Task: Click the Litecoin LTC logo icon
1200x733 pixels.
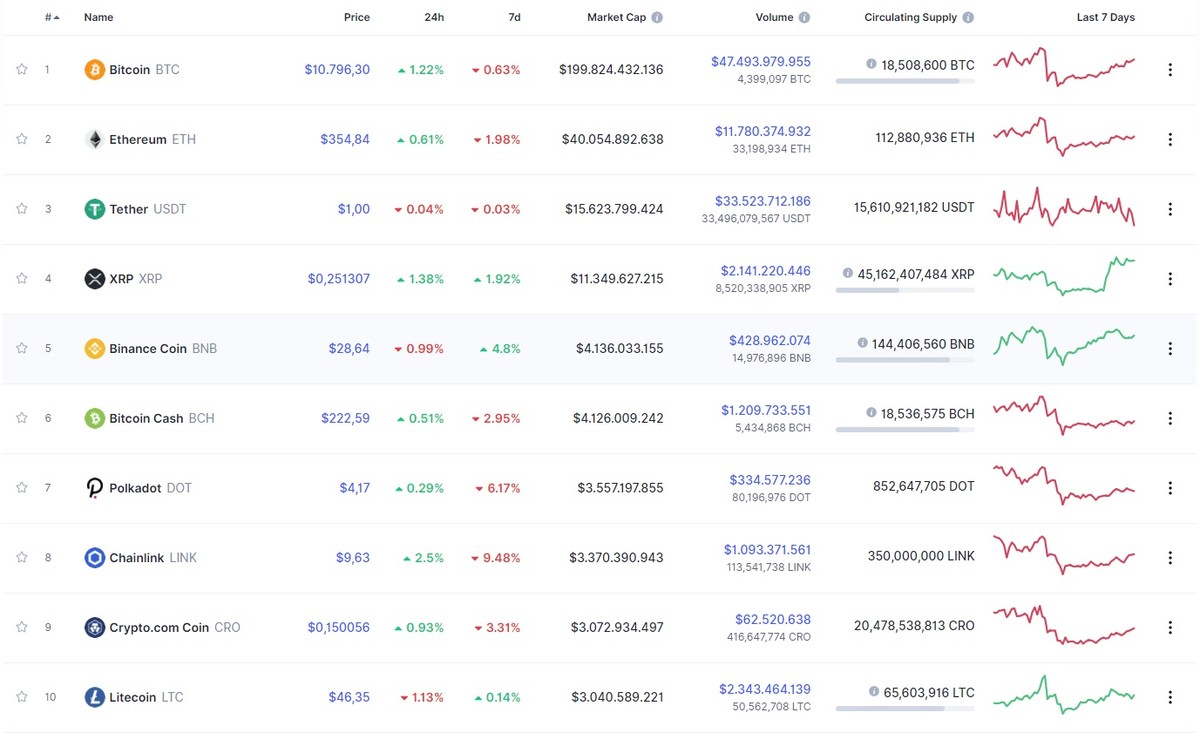Action: tap(95, 697)
